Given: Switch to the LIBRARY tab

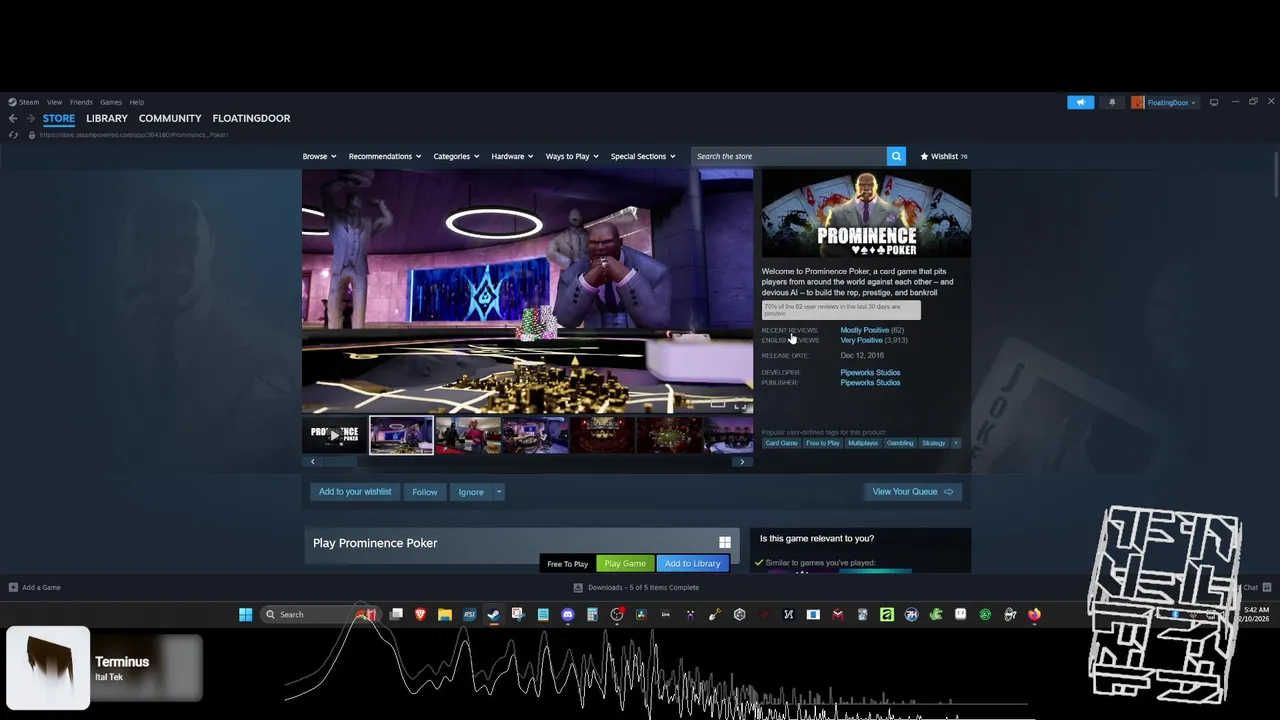Looking at the screenshot, I should tap(107, 118).
